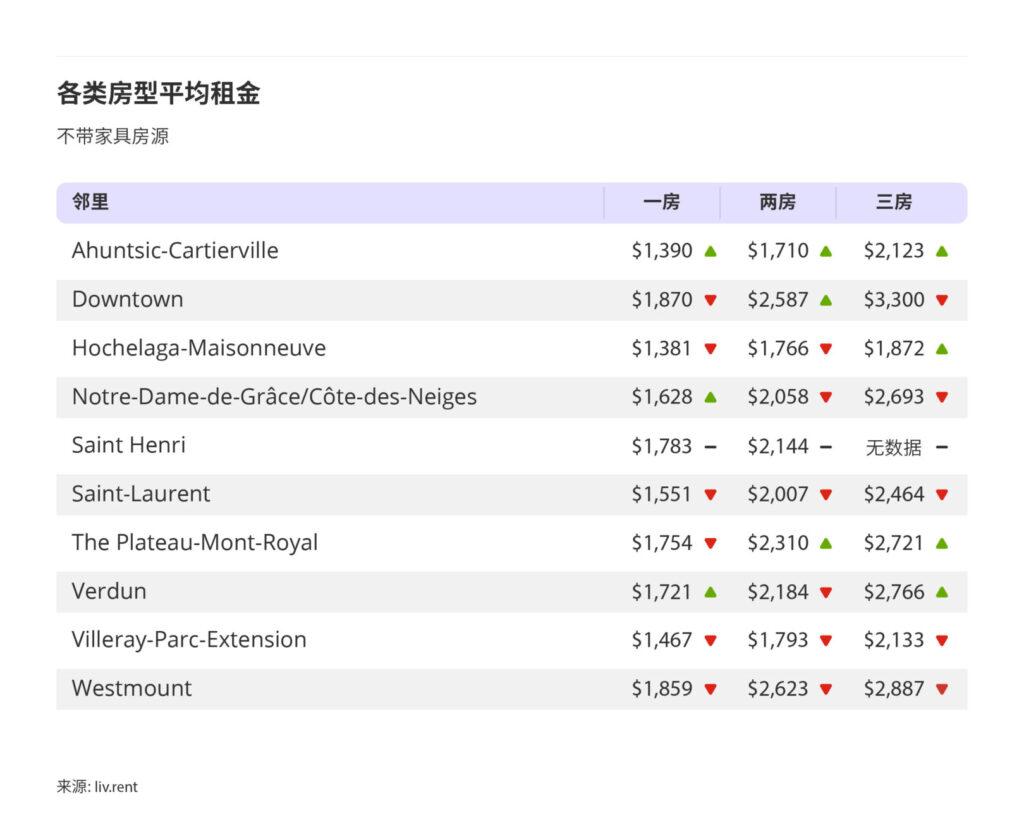Click red down arrow beside $3,300
1024x819 pixels.
pos(942,300)
